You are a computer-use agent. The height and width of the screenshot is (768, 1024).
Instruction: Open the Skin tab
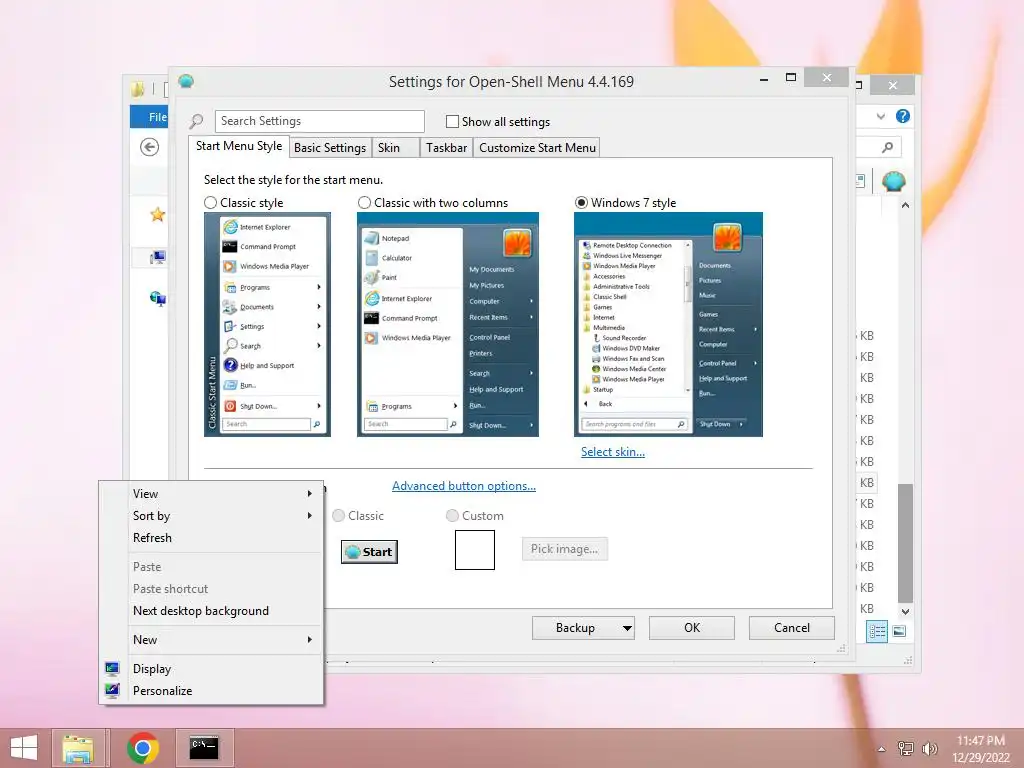pos(395,148)
